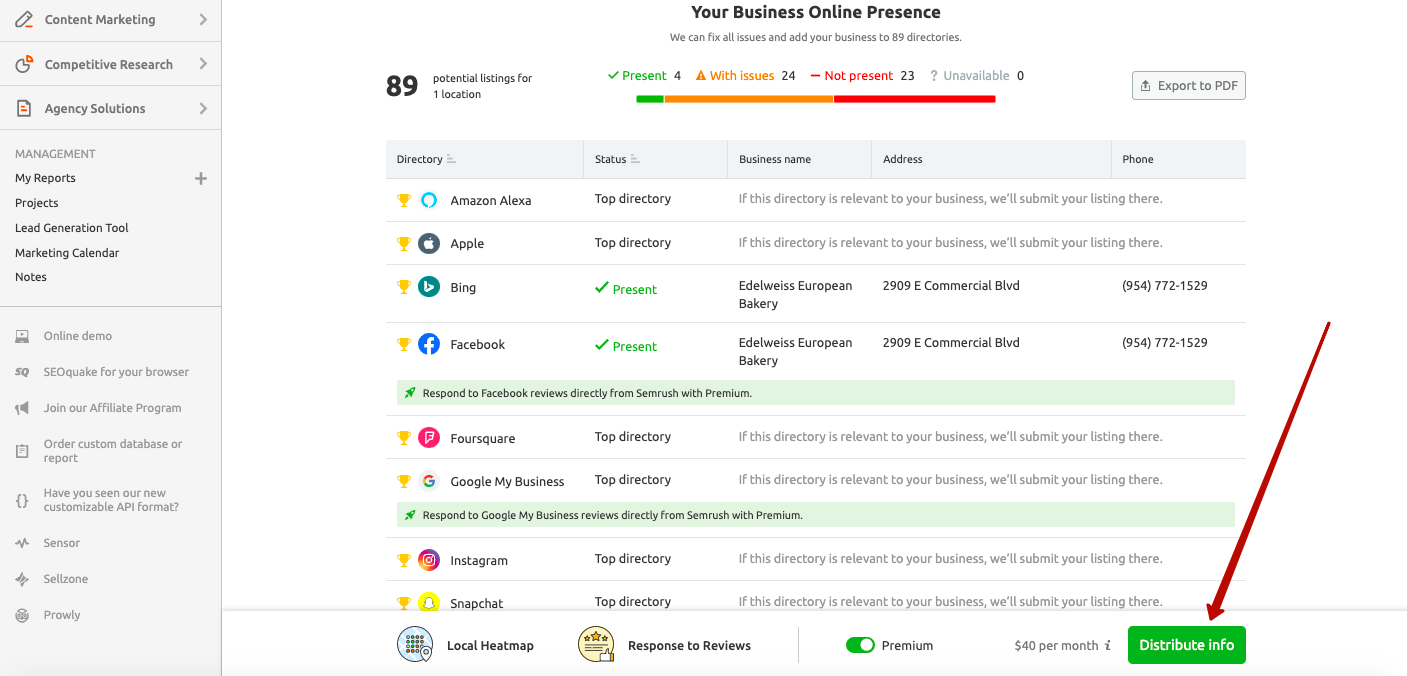Click the Facebook logo icon
Viewport: 1407px width, 676px height.
coord(429,344)
